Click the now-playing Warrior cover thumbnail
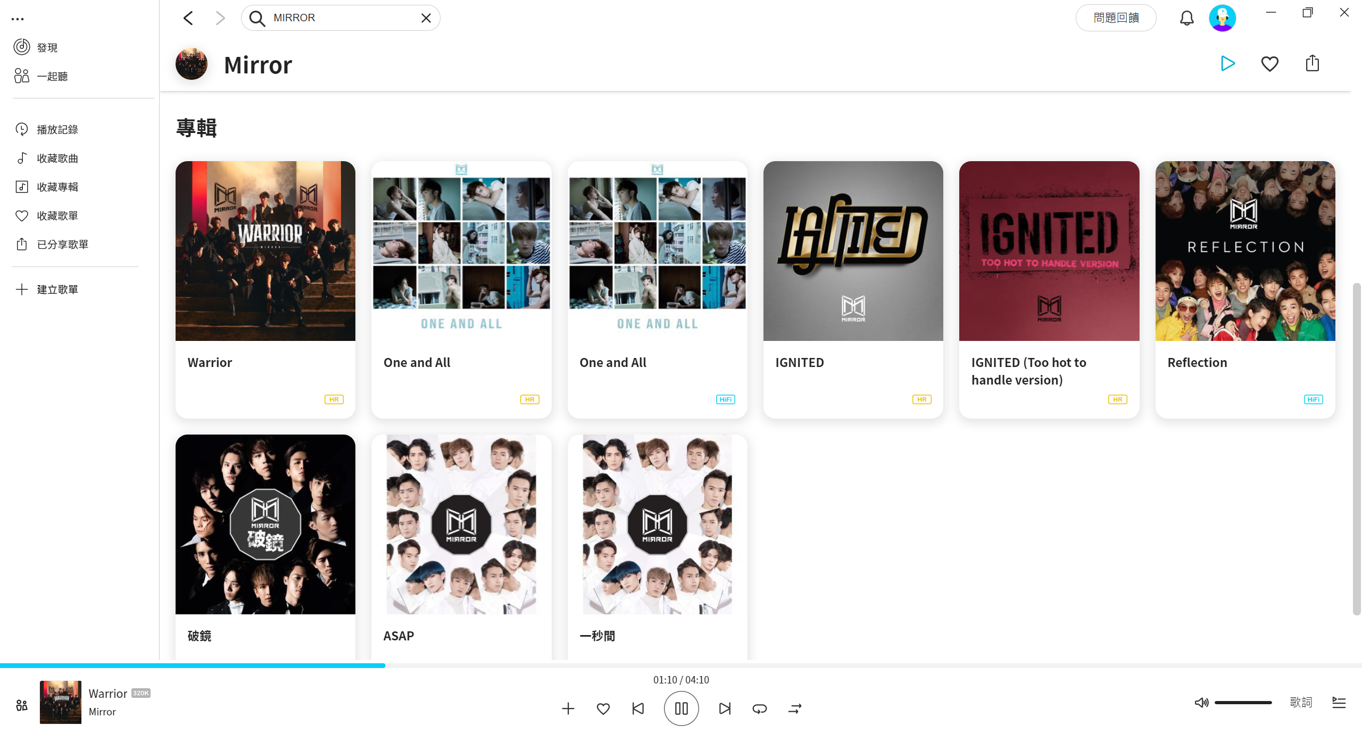 point(60,702)
